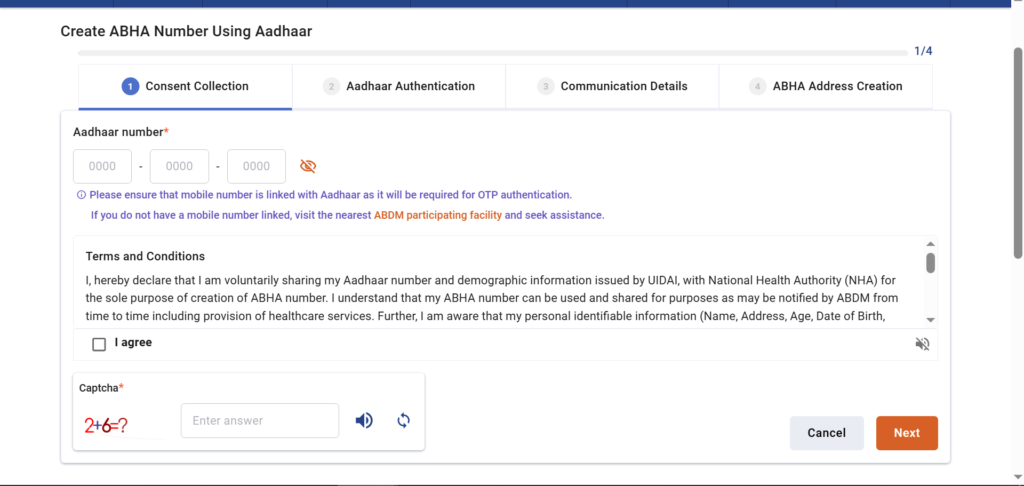Click step 2 circle icon in stepper

point(331,87)
